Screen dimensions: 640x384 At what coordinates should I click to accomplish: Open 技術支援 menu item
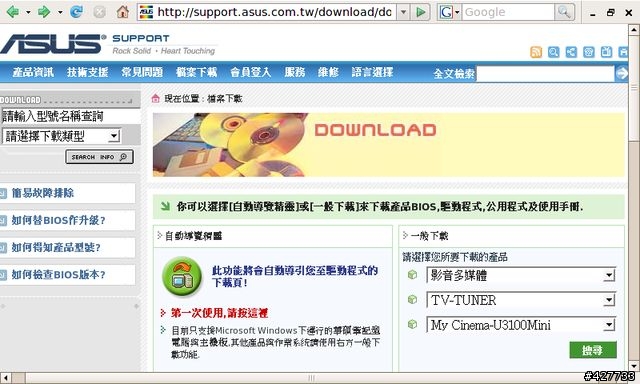click(x=87, y=72)
